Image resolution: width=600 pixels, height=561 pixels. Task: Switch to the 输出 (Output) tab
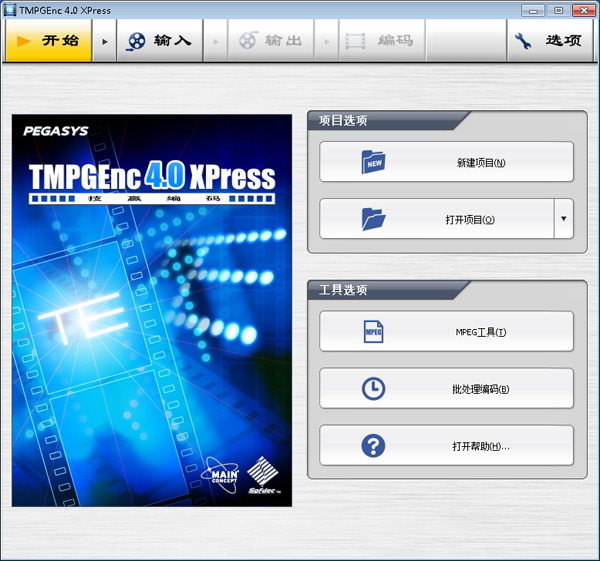pos(271,41)
